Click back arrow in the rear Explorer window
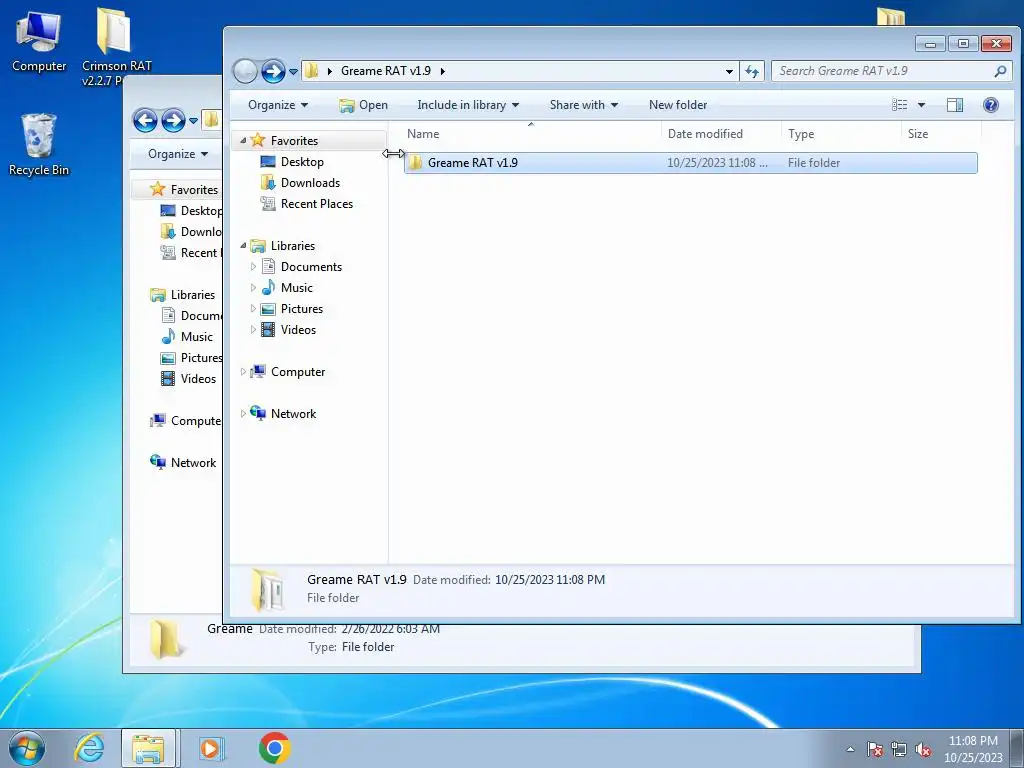This screenshot has width=1024, height=768. (x=145, y=120)
